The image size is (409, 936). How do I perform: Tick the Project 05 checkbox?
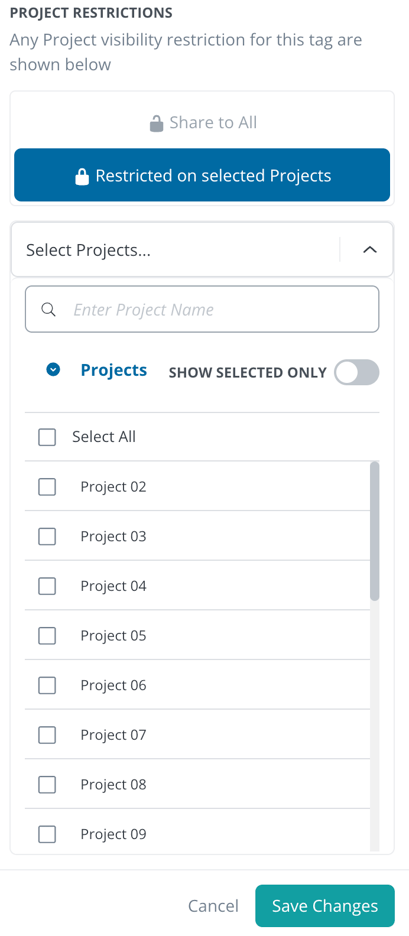(47, 636)
